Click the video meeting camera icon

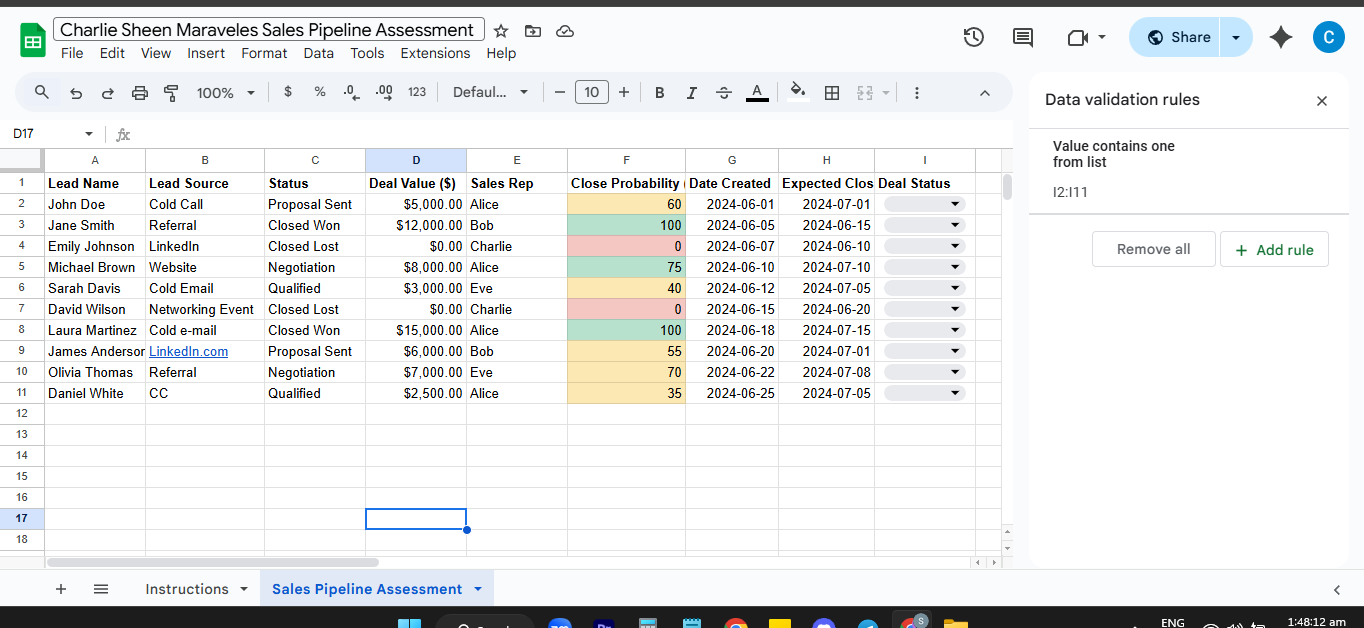point(1077,37)
